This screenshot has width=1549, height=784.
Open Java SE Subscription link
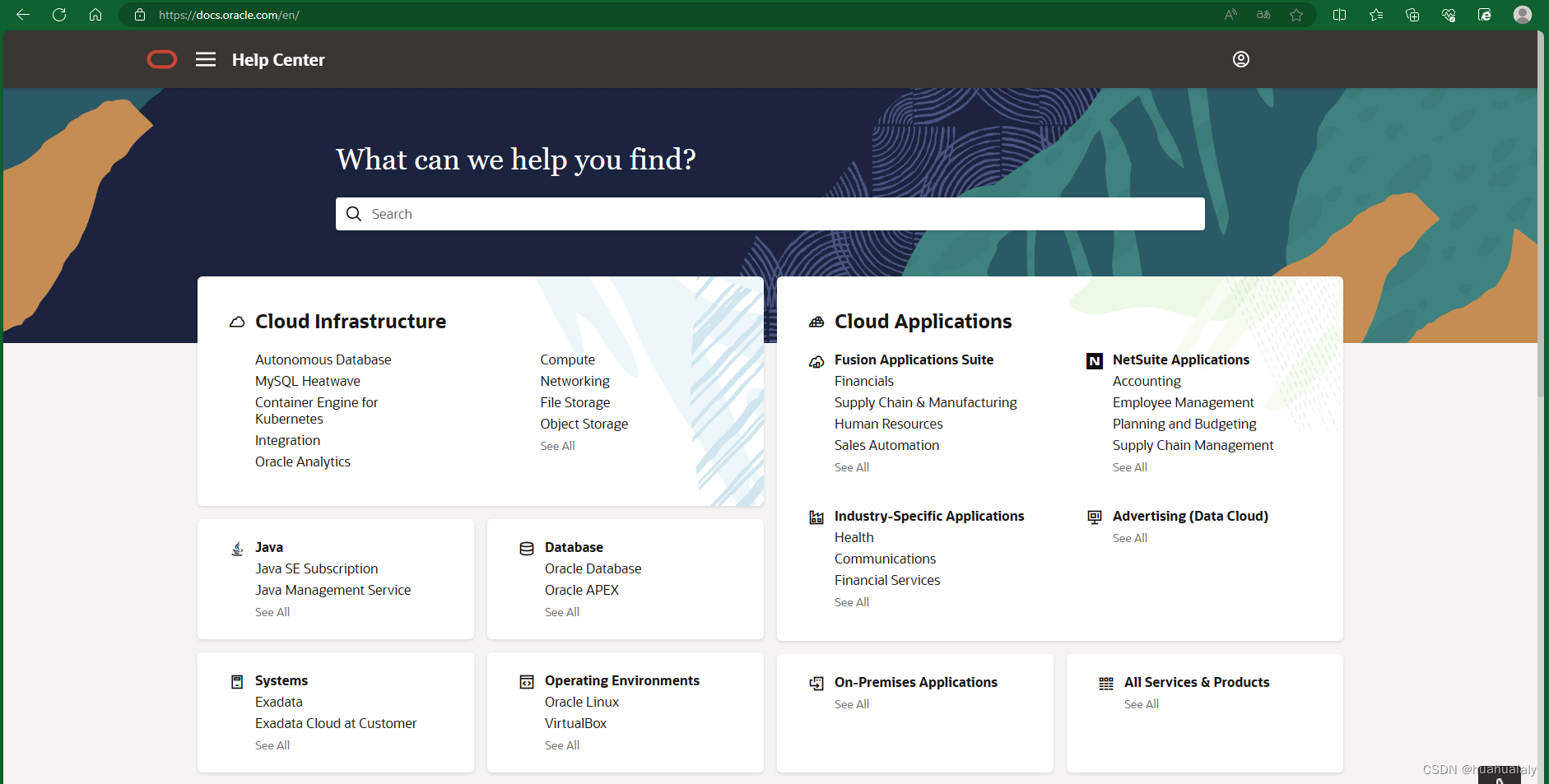317,568
